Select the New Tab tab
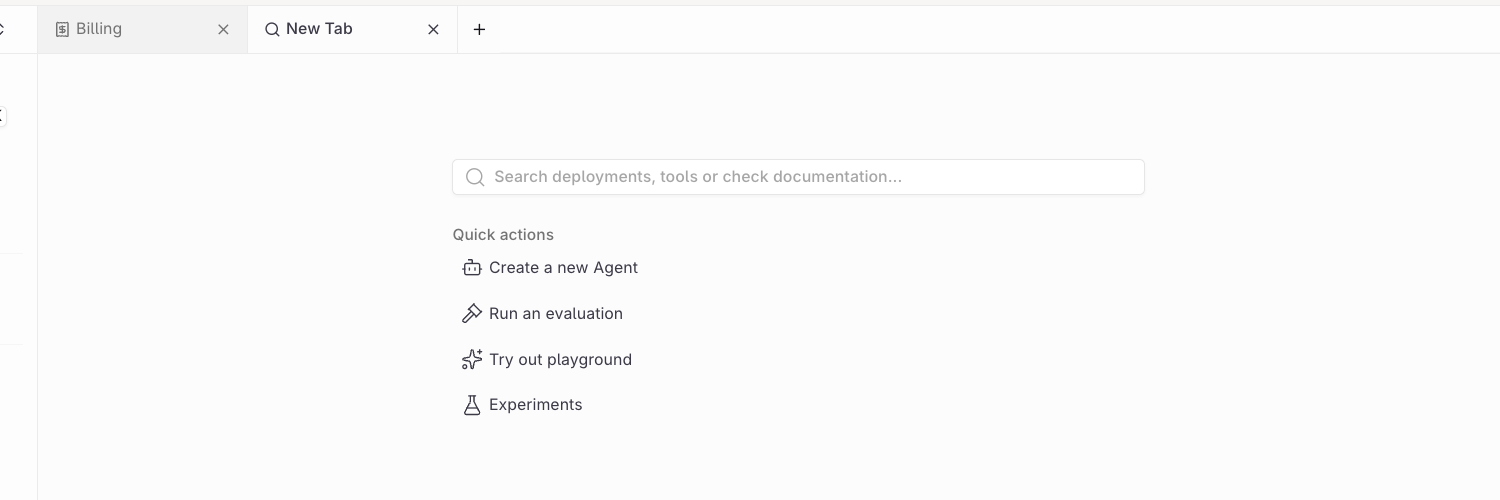 (352, 29)
